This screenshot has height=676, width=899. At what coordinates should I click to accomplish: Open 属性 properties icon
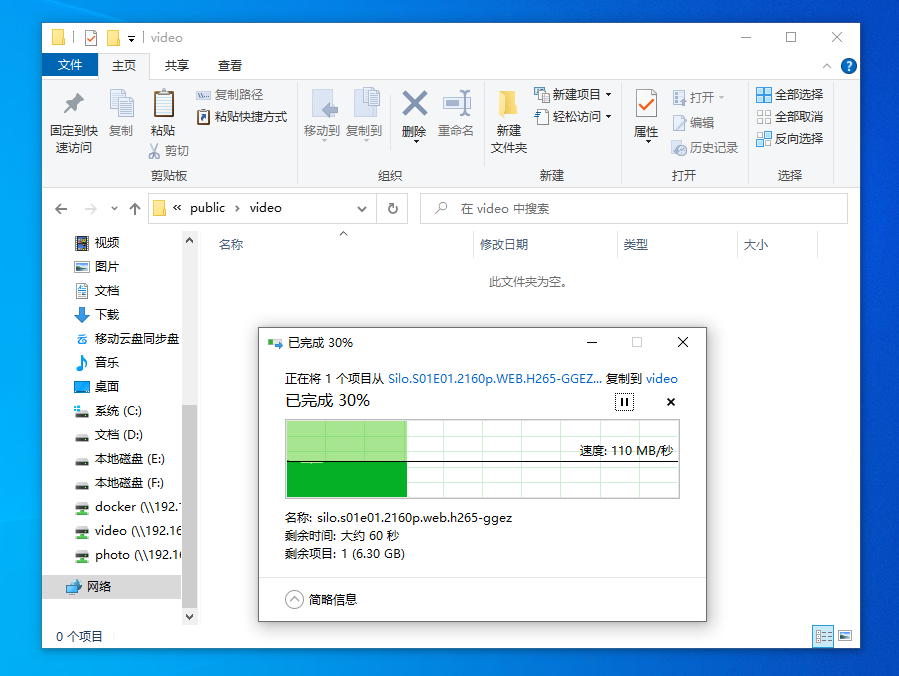(x=646, y=104)
